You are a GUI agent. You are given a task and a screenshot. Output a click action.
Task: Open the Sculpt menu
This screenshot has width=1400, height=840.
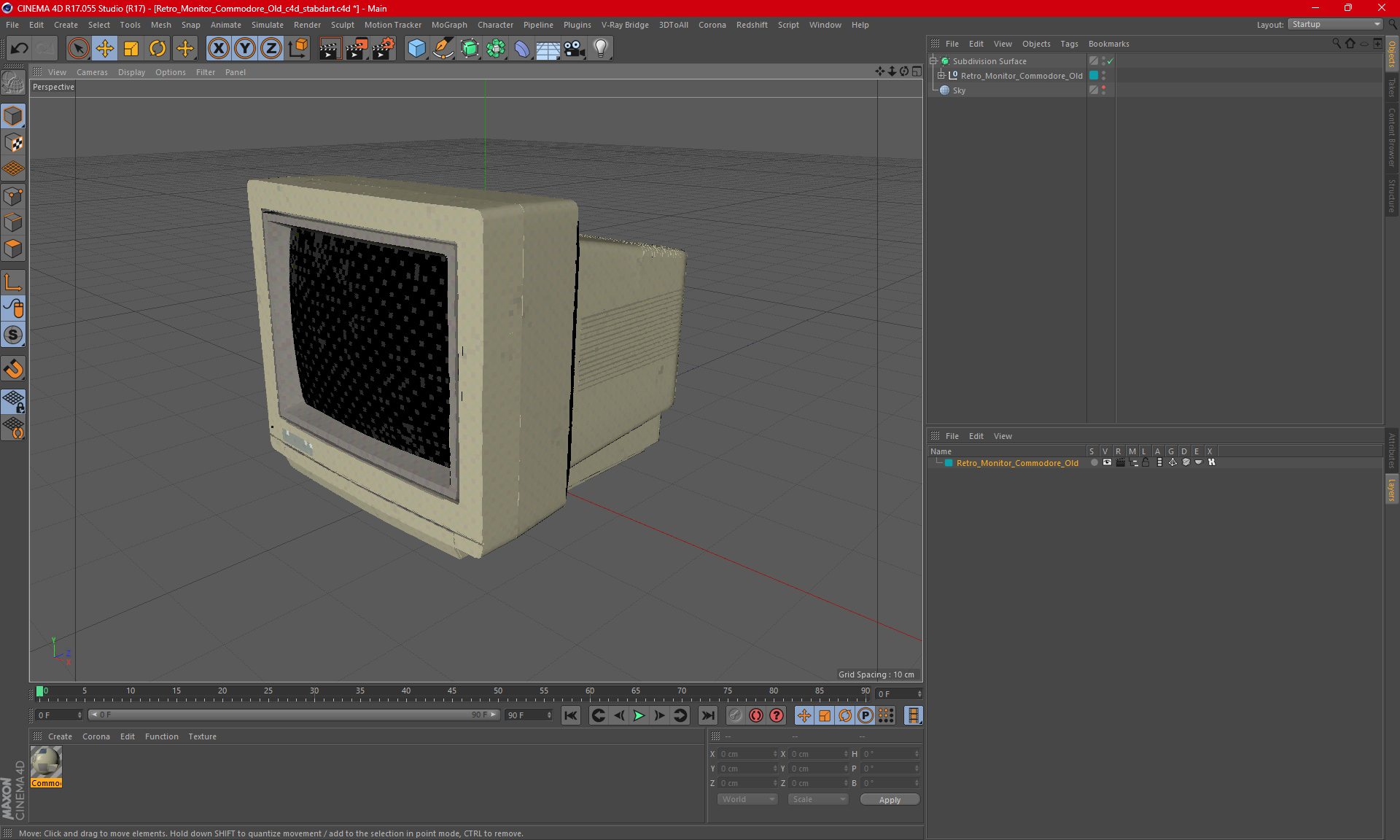(342, 25)
